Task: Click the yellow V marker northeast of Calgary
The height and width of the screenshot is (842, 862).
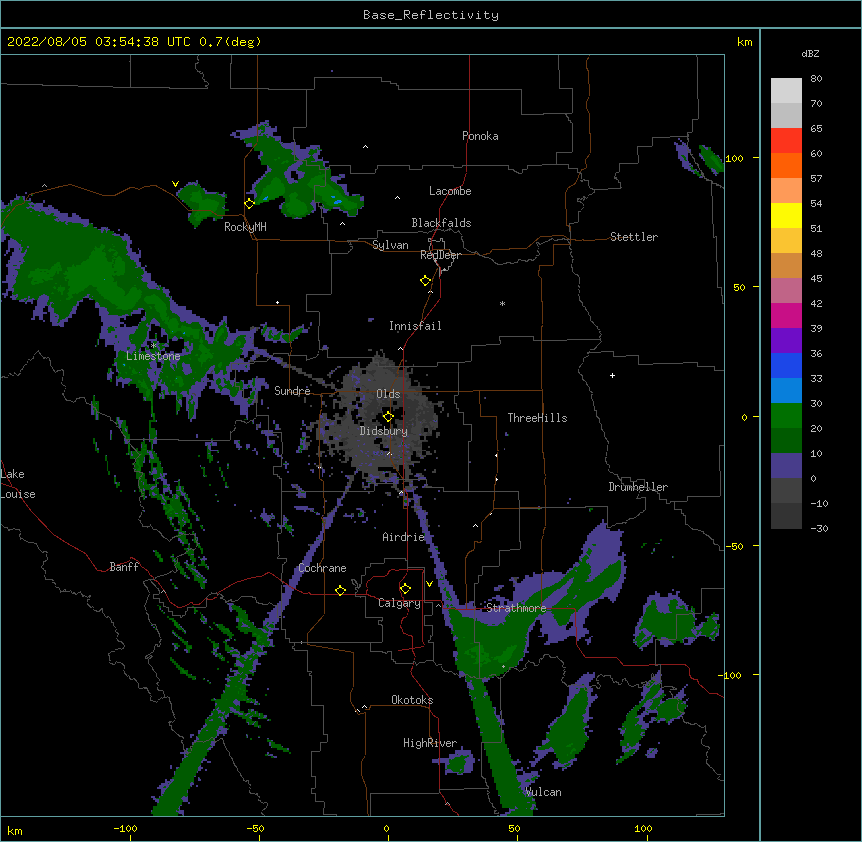Action: 429,584
